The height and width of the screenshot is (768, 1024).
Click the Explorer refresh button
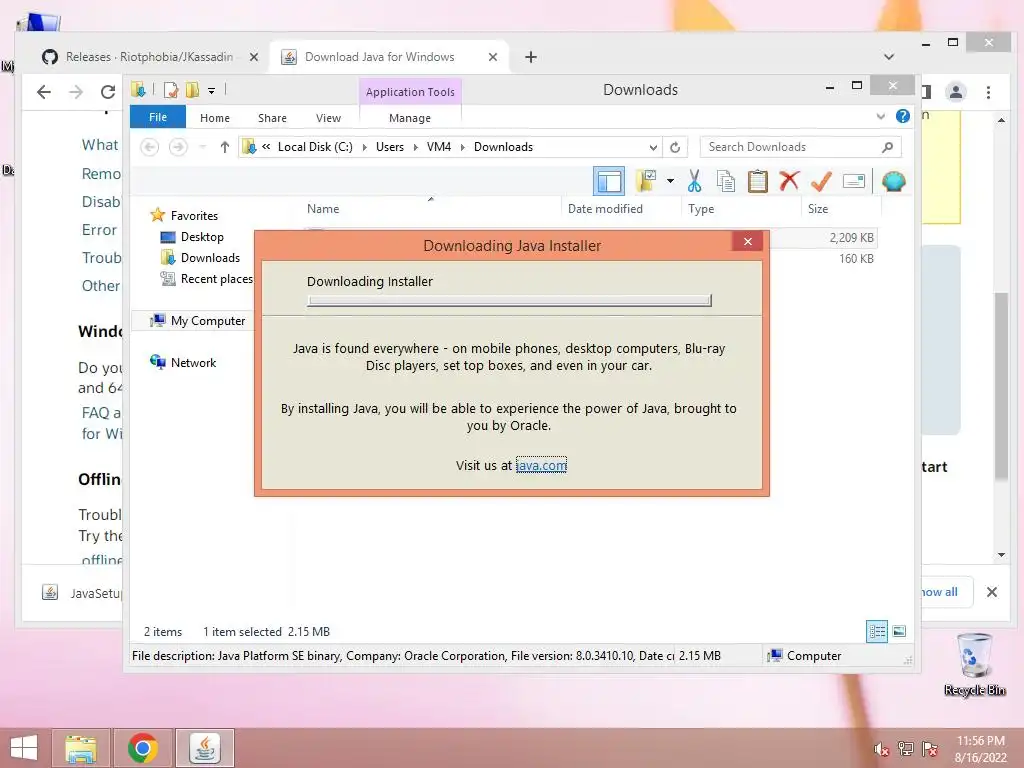pos(675,147)
